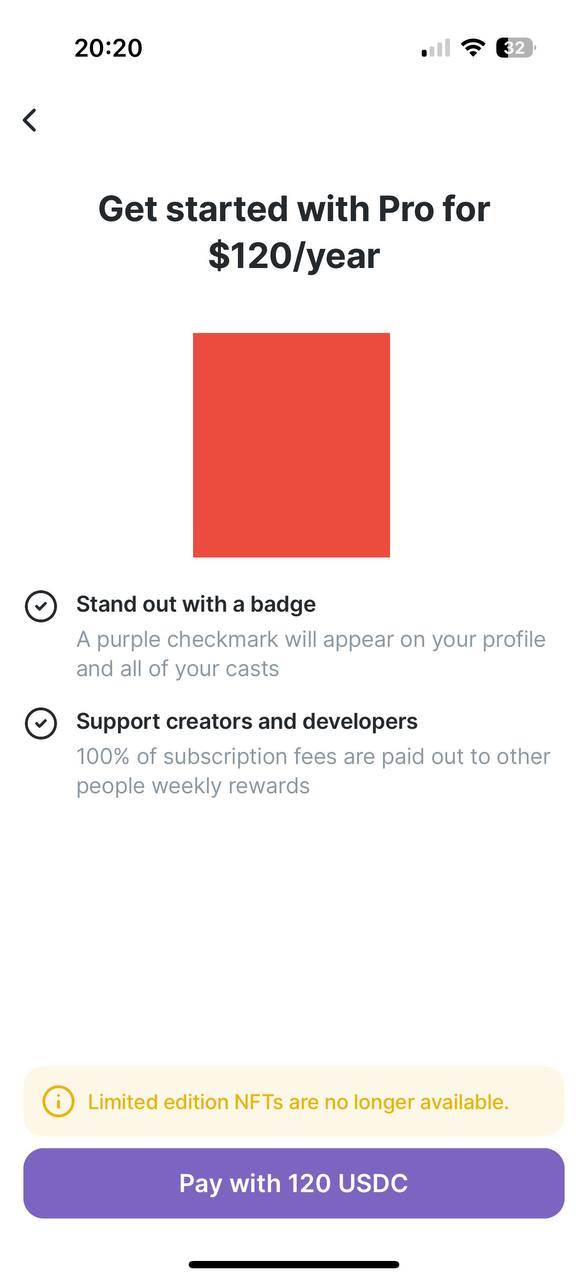The image size is (588, 1280).
Task: Tap the 20:20 clock in status bar
Action: pyautogui.click(x=108, y=48)
